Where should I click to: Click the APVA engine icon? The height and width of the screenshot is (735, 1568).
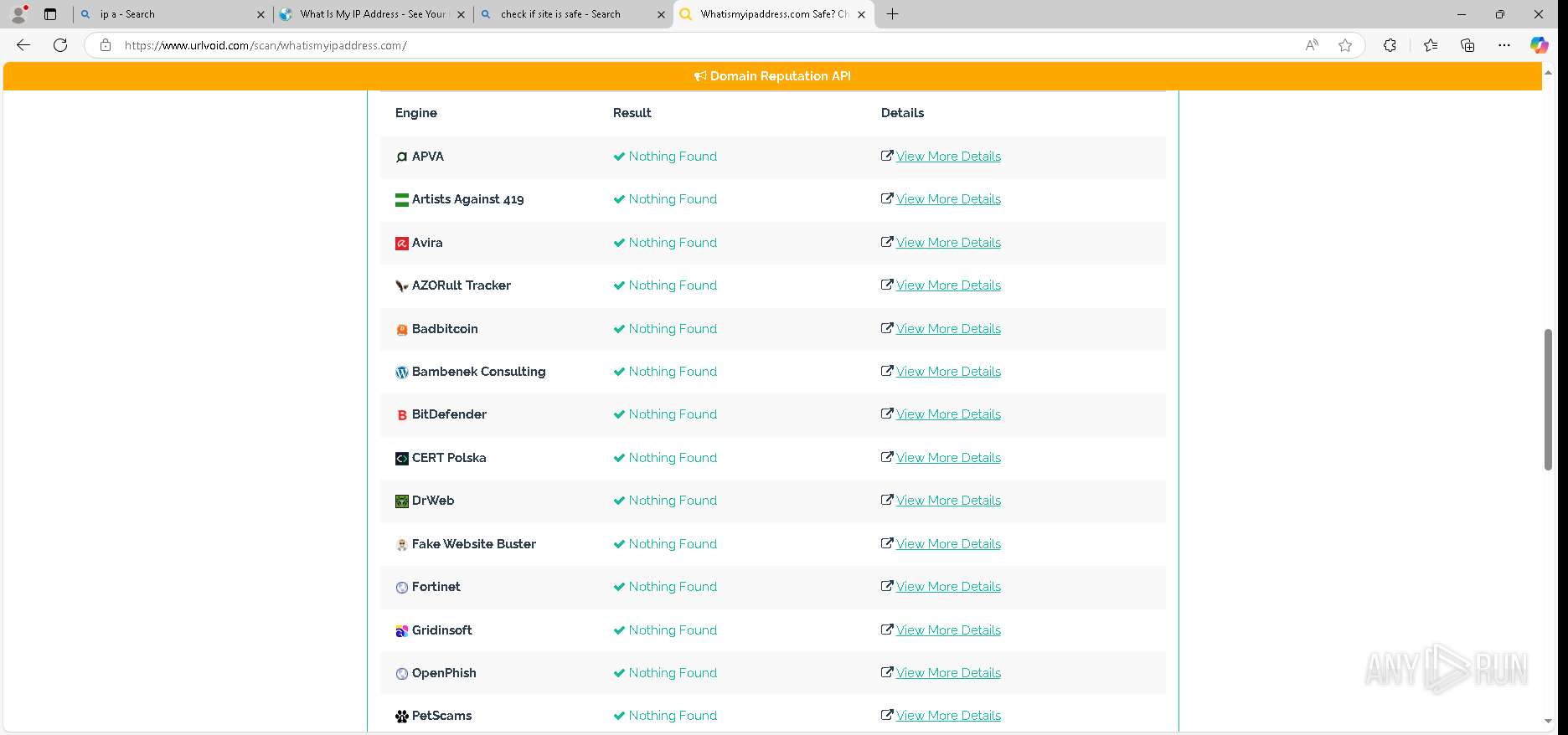point(402,157)
